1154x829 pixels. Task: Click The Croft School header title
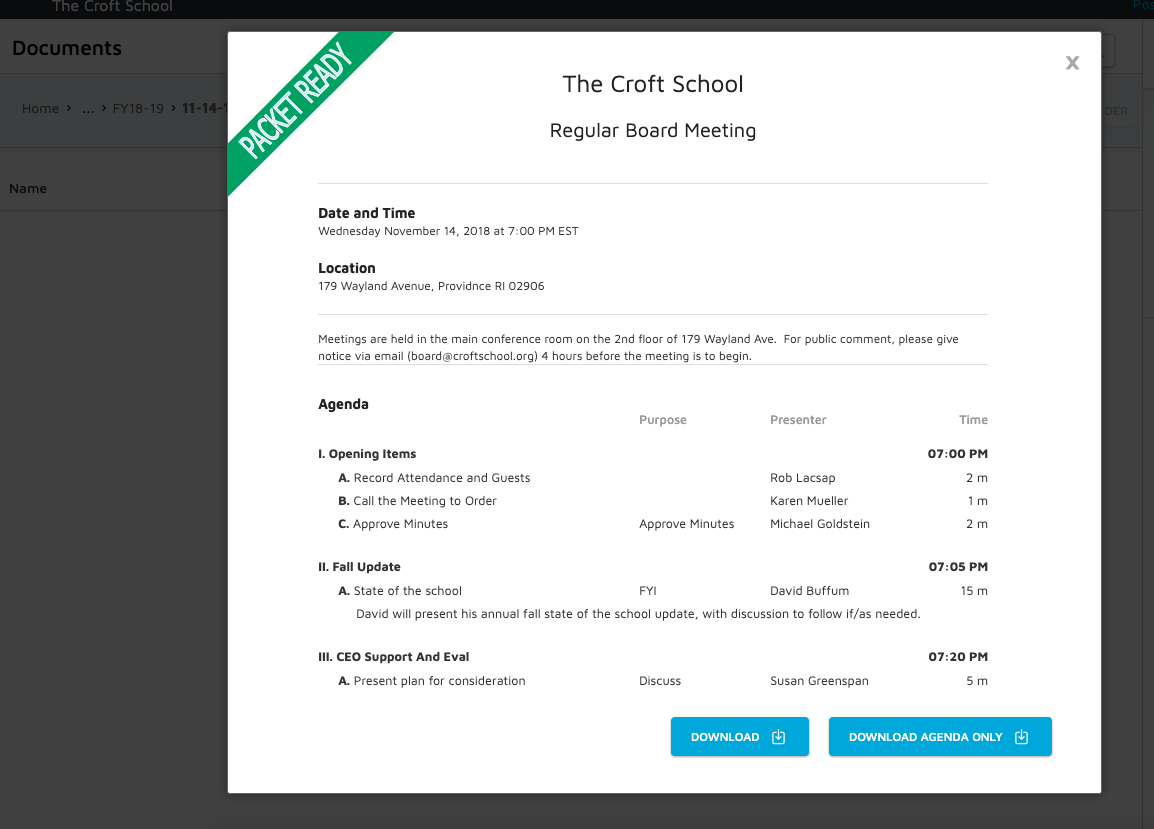112,7
